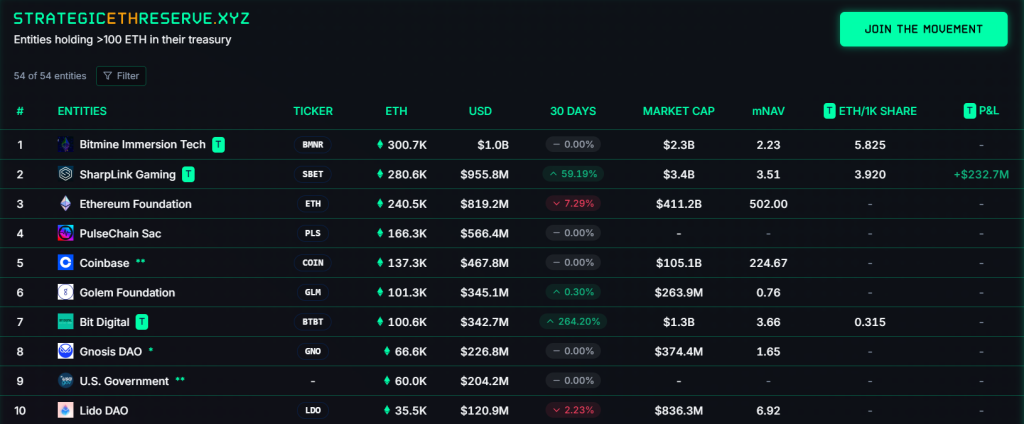Click the green T badge beside Bitmine
This screenshot has height=424, width=1024.
219,145
